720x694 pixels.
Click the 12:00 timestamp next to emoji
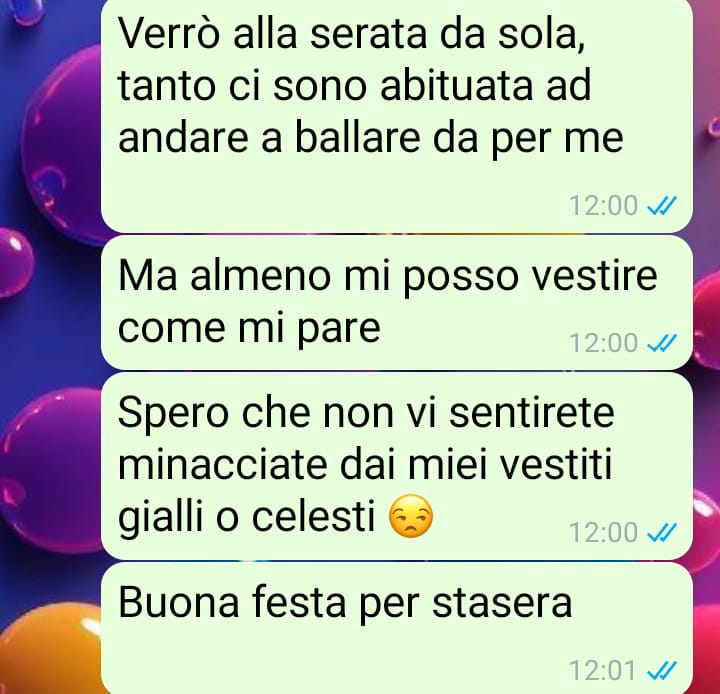pyautogui.click(x=603, y=532)
